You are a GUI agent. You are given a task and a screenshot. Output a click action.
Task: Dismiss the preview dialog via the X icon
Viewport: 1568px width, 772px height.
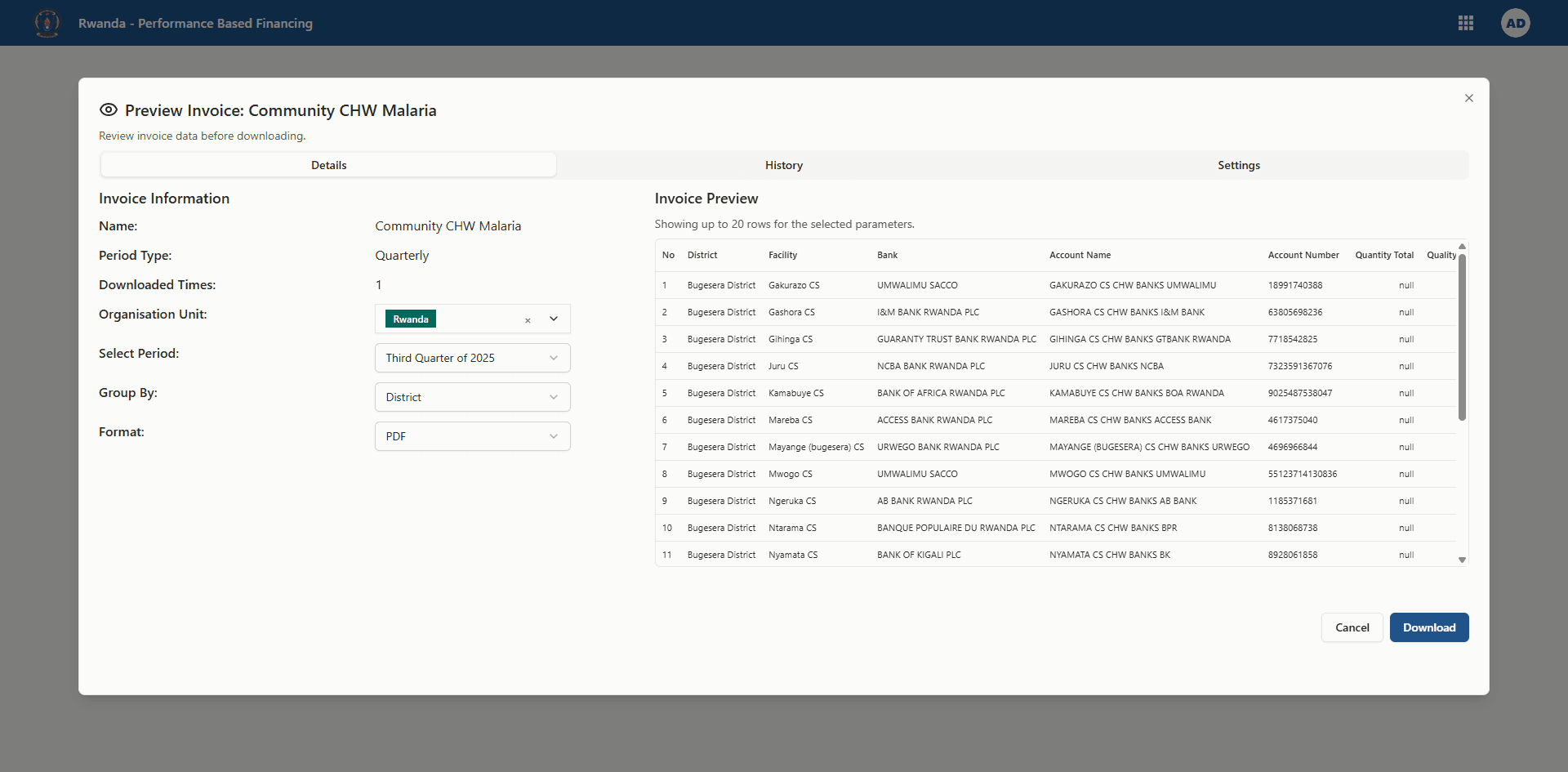click(1468, 97)
